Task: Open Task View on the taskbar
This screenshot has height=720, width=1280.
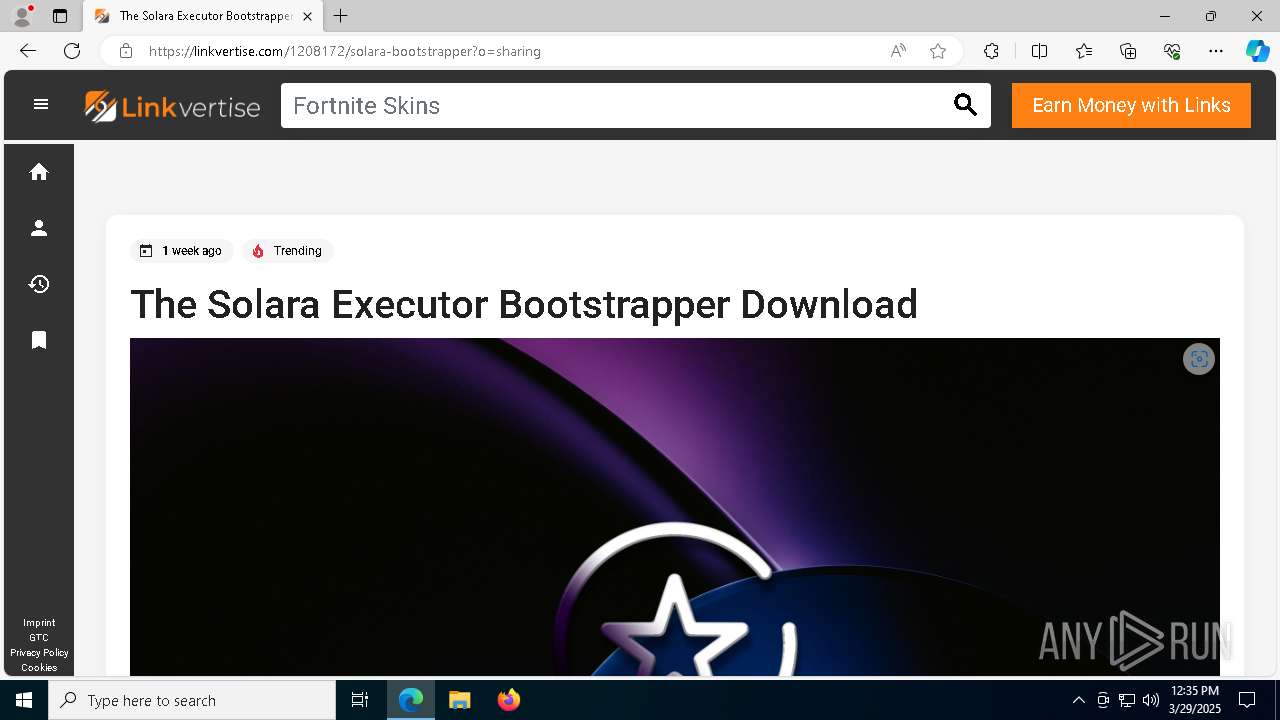Action: 360,700
